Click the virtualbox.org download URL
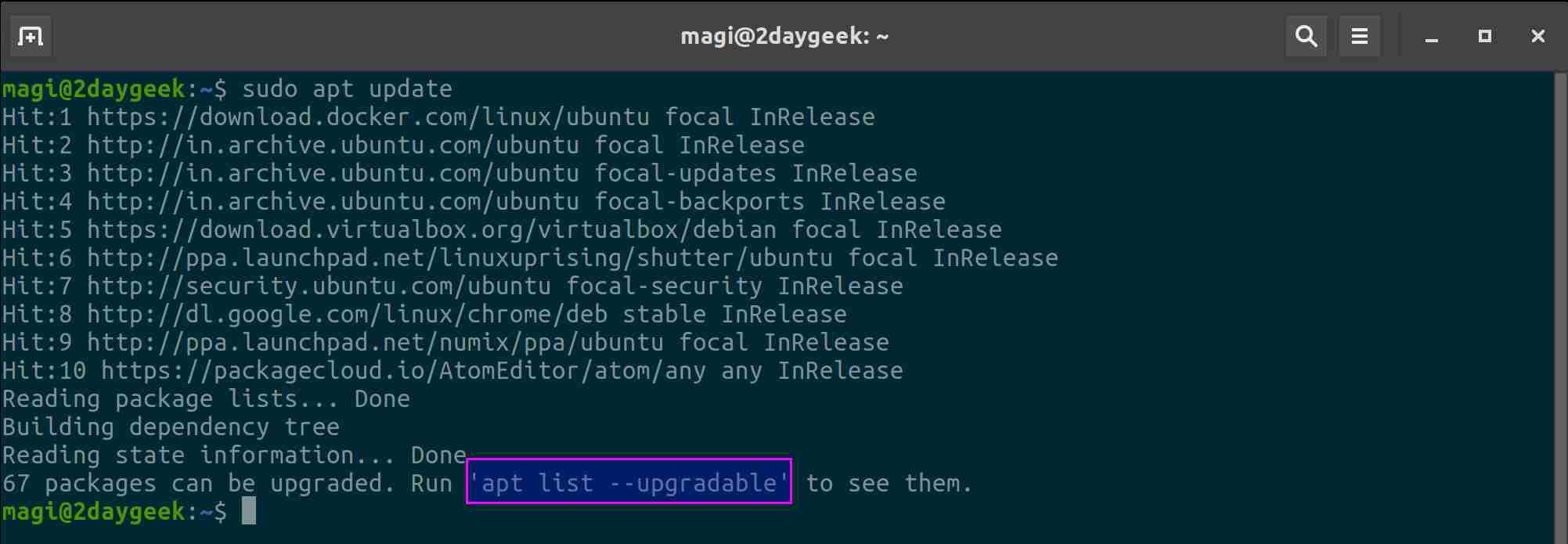The width and height of the screenshot is (1568, 544). (x=431, y=230)
